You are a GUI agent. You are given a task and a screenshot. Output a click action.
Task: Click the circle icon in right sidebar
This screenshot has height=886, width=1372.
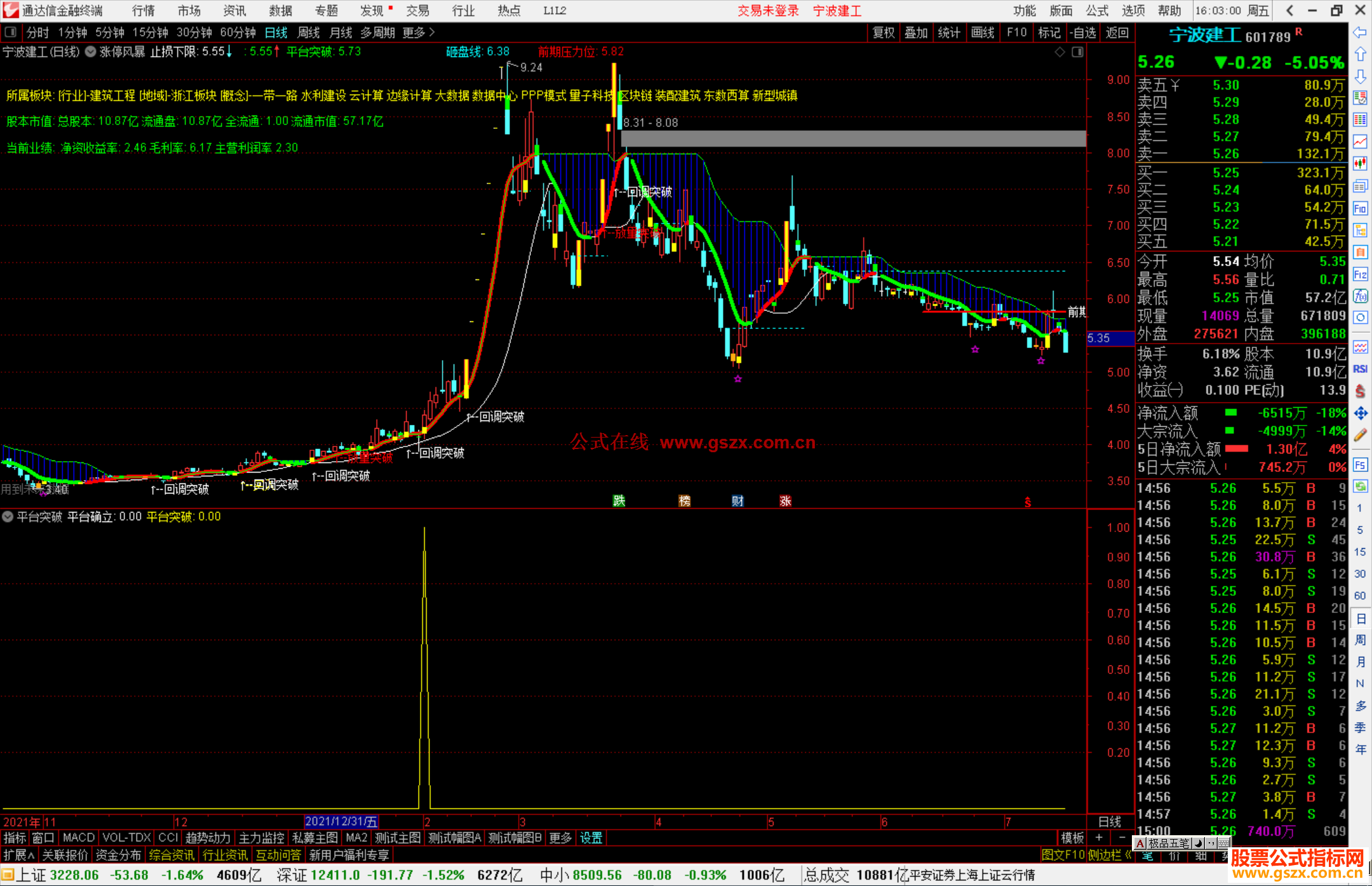click(x=1360, y=318)
